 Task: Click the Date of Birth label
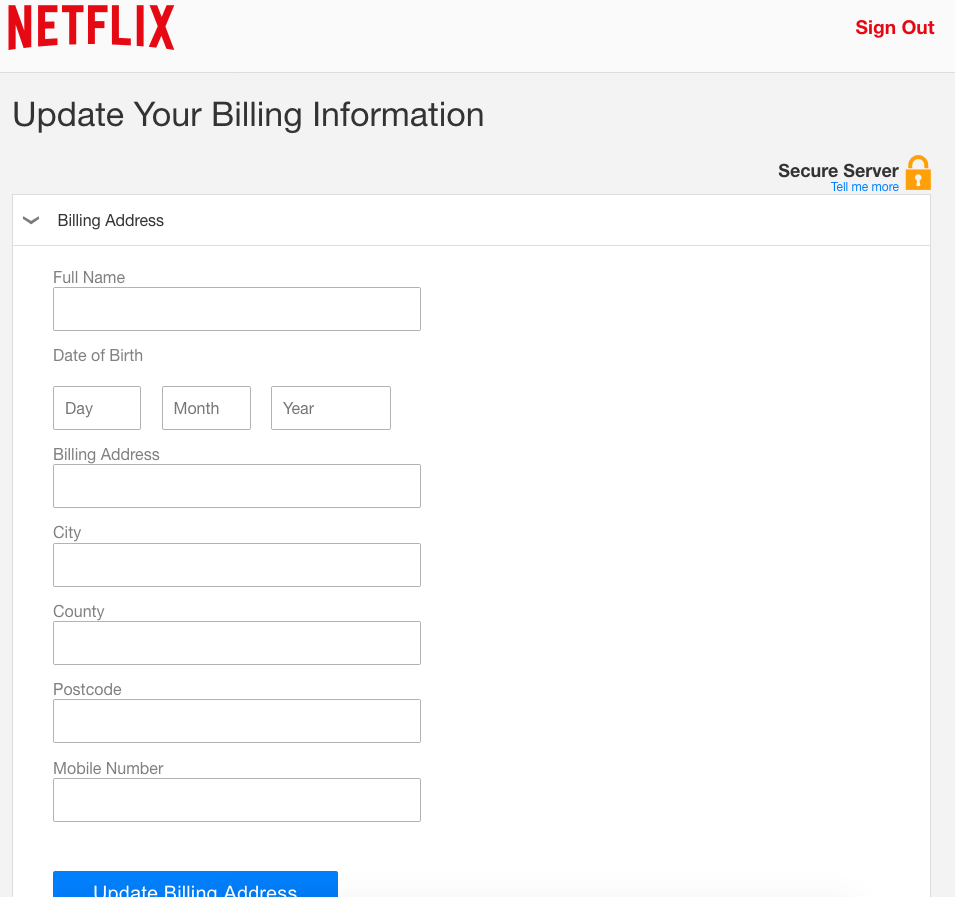98,356
